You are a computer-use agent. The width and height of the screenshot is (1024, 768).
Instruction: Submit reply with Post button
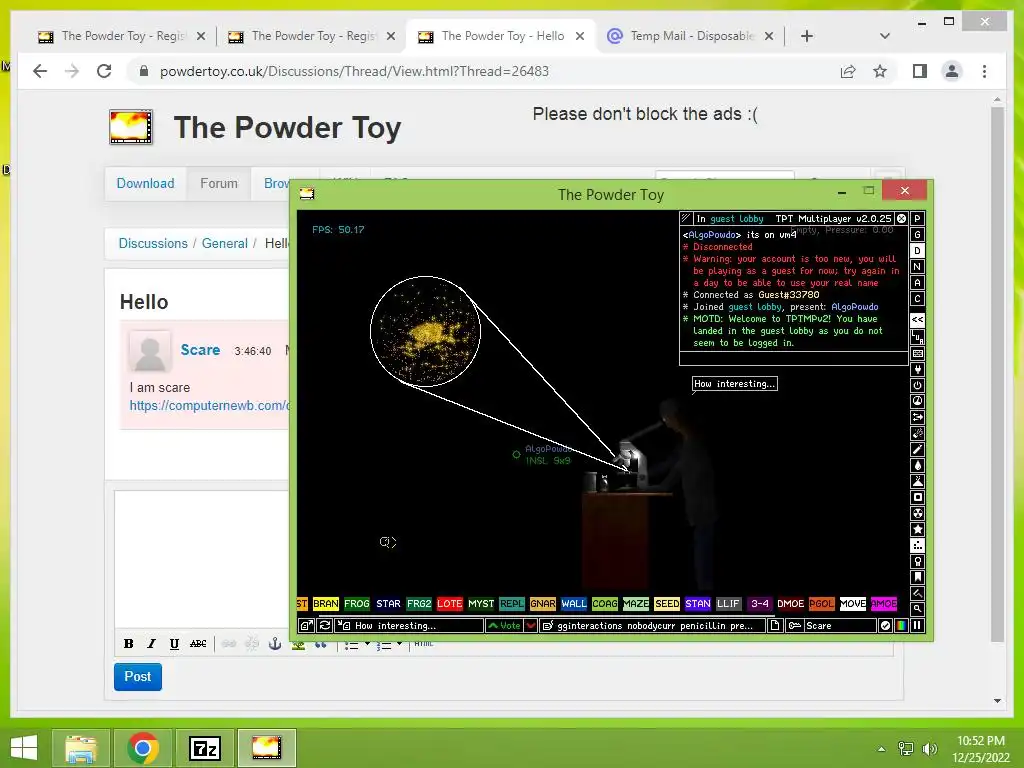click(x=138, y=677)
